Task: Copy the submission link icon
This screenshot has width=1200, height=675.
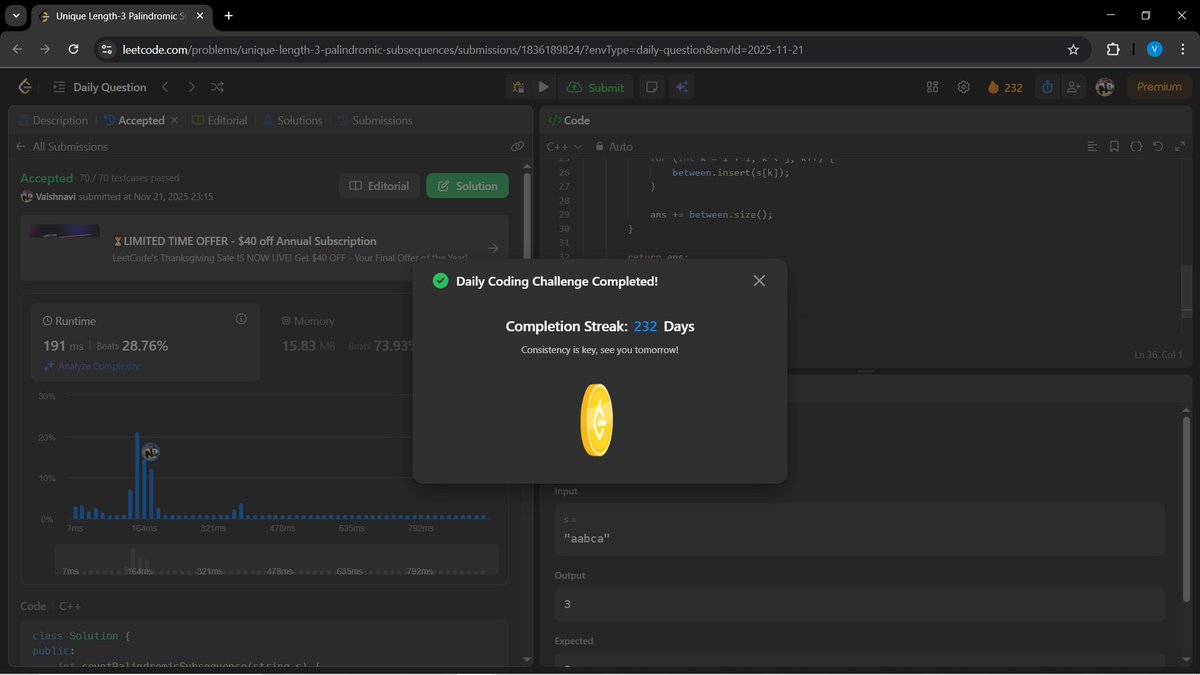Action: coord(518,146)
